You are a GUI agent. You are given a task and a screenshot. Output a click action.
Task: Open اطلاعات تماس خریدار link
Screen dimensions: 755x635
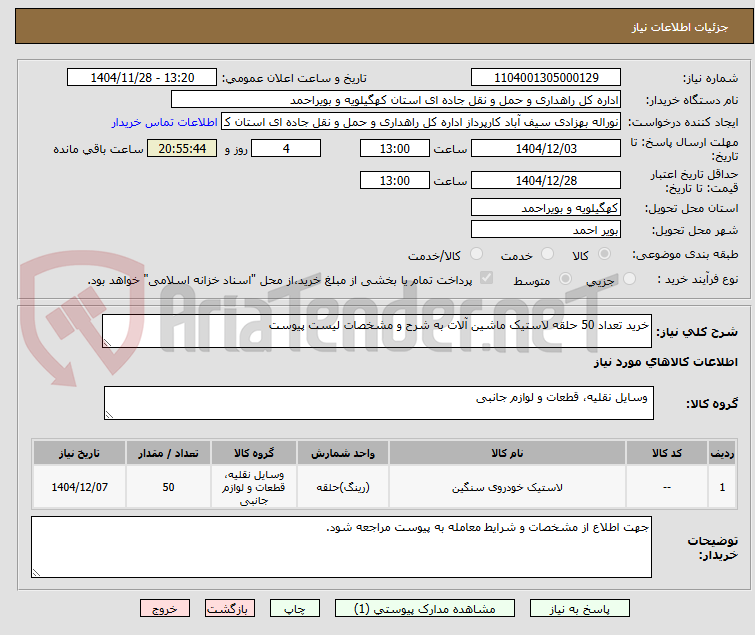pyautogui.click(x=164, y=122)
